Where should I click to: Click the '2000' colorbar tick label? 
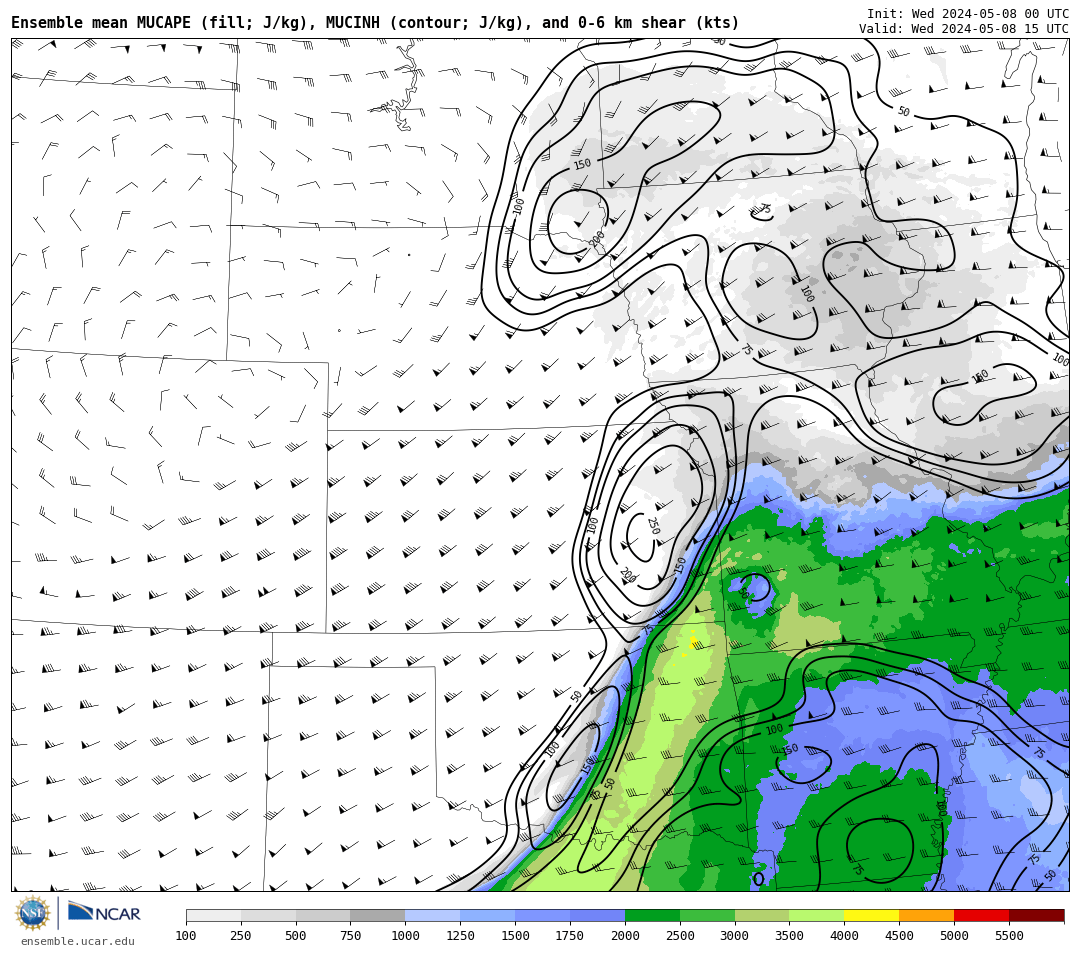pos(625,935)
